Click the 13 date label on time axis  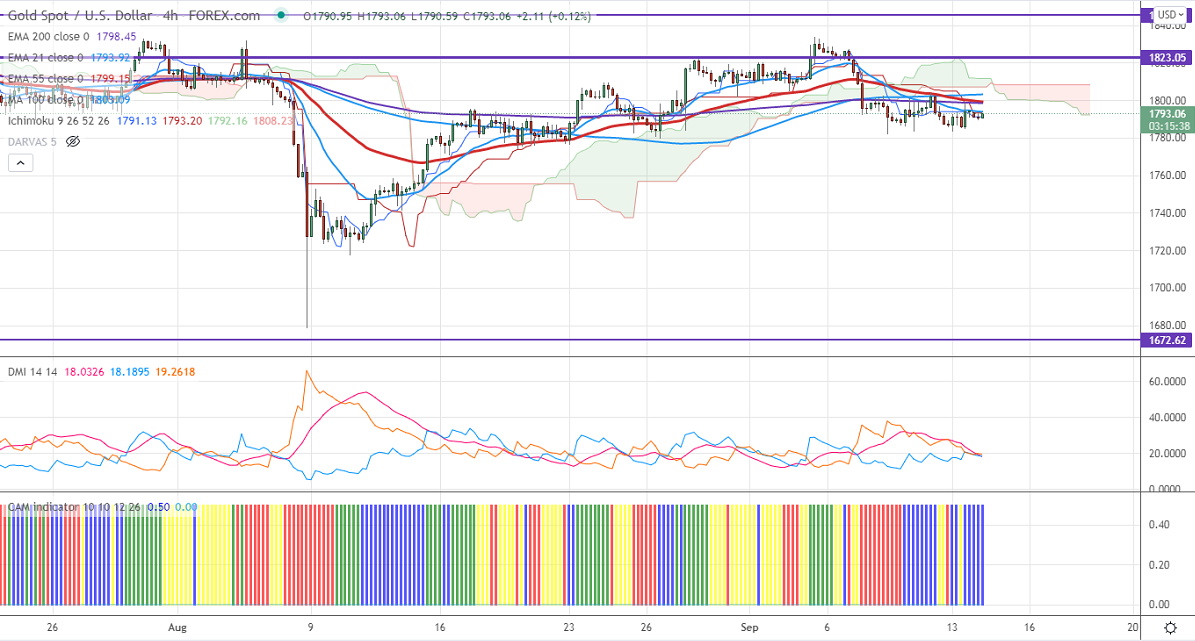952,627
